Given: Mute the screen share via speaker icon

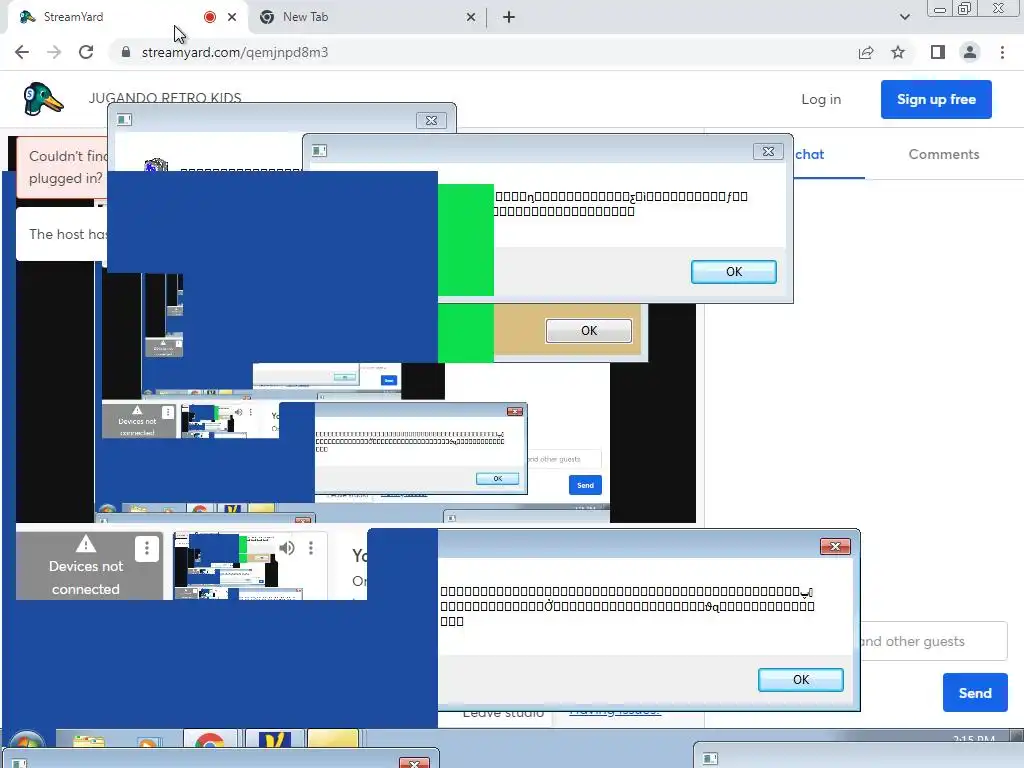Looking at the screenshot, I should click(x=287, y=547).
